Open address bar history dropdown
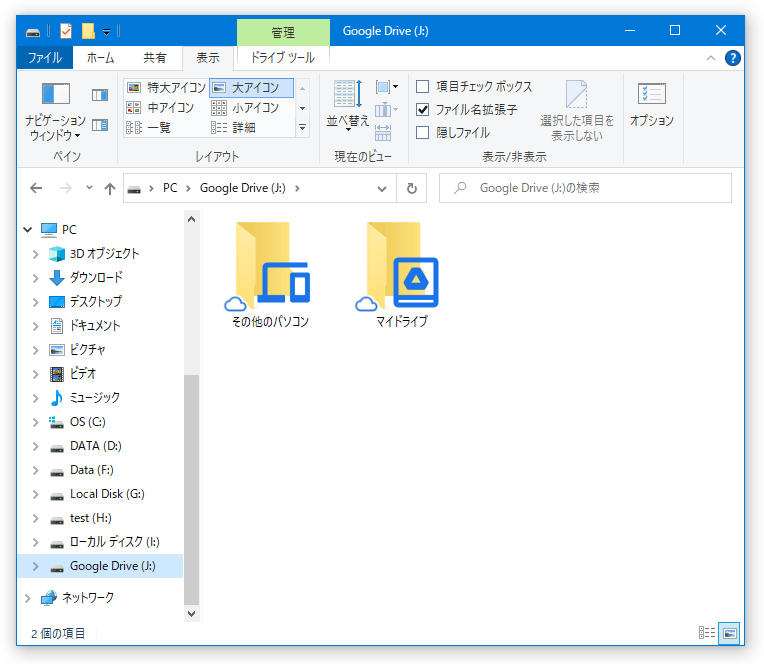The image size is (764, 664). click(382, 189)
